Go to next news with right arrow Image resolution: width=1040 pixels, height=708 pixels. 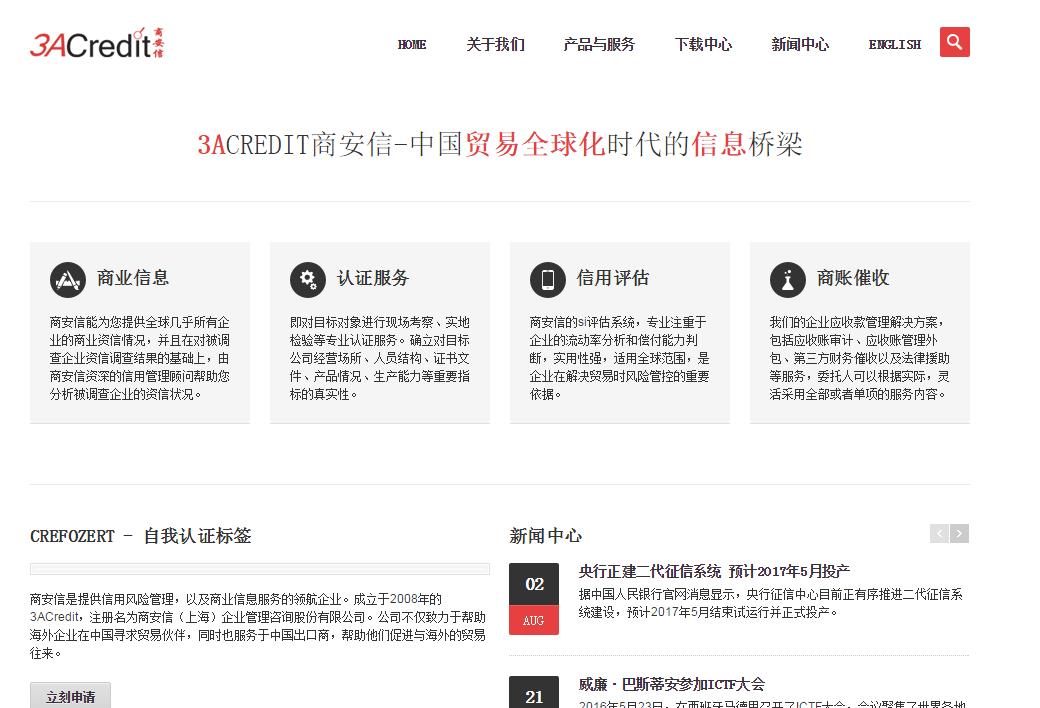[x=959, y=533]
